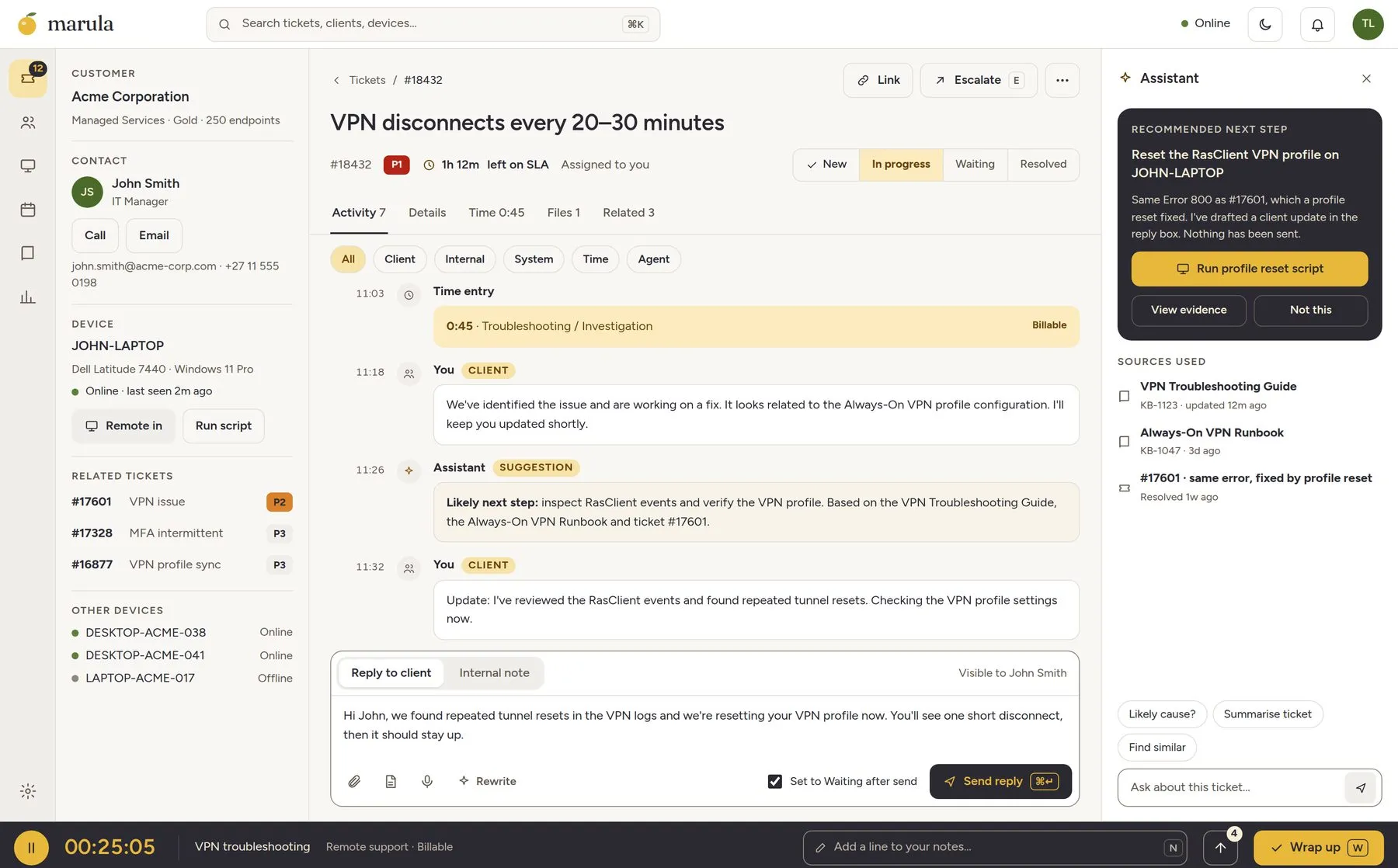Start voice dictation with microphone icon

(x=427, y=781)
